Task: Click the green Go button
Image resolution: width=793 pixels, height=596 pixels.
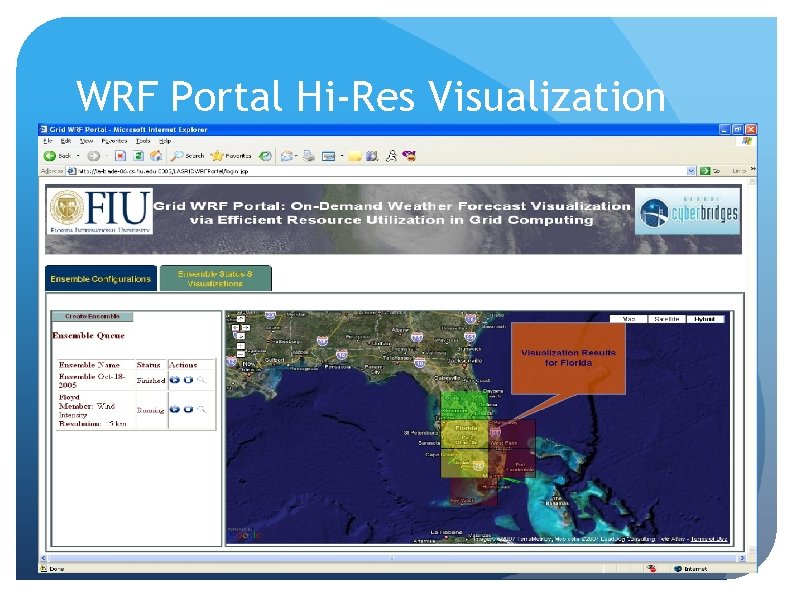Action: click(x=710, y=171)
